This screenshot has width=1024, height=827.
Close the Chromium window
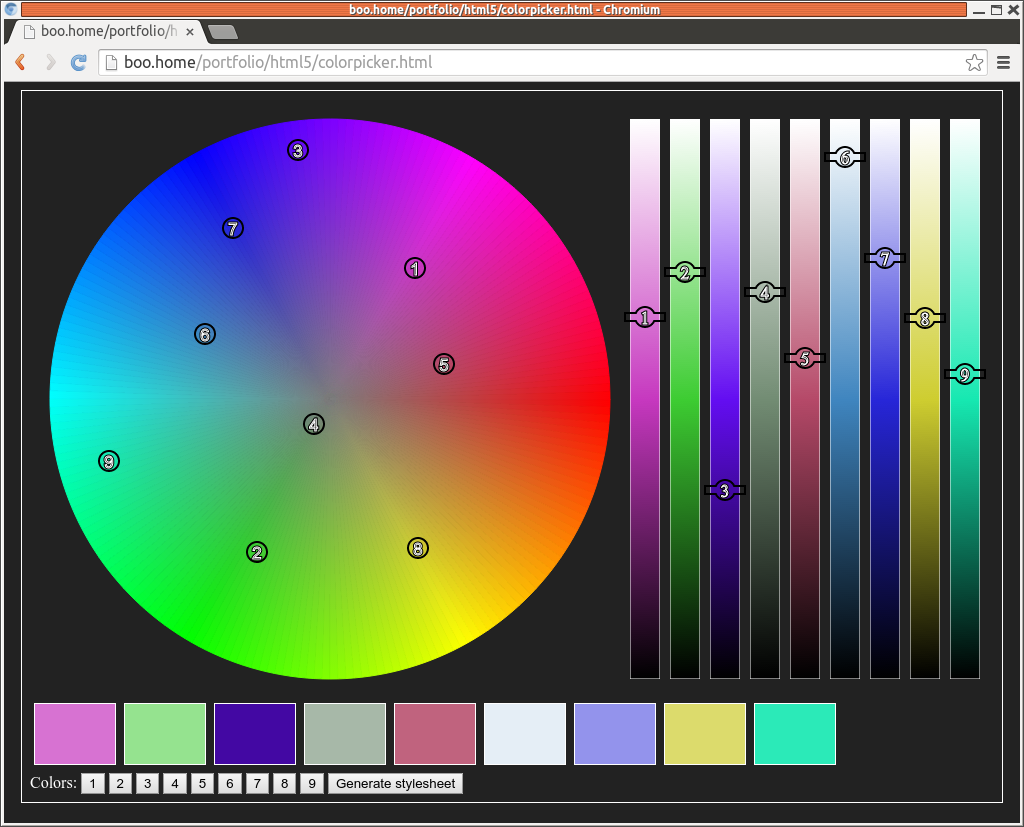click(x=1014, y=10)
